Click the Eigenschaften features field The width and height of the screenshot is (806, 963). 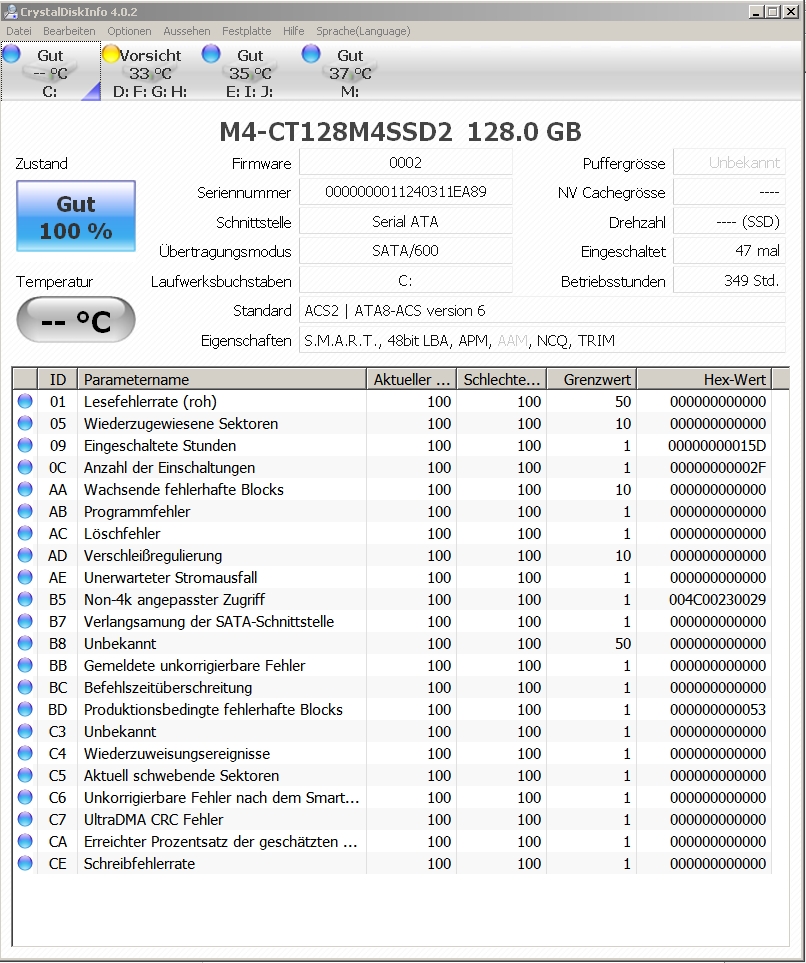point(542,340)
